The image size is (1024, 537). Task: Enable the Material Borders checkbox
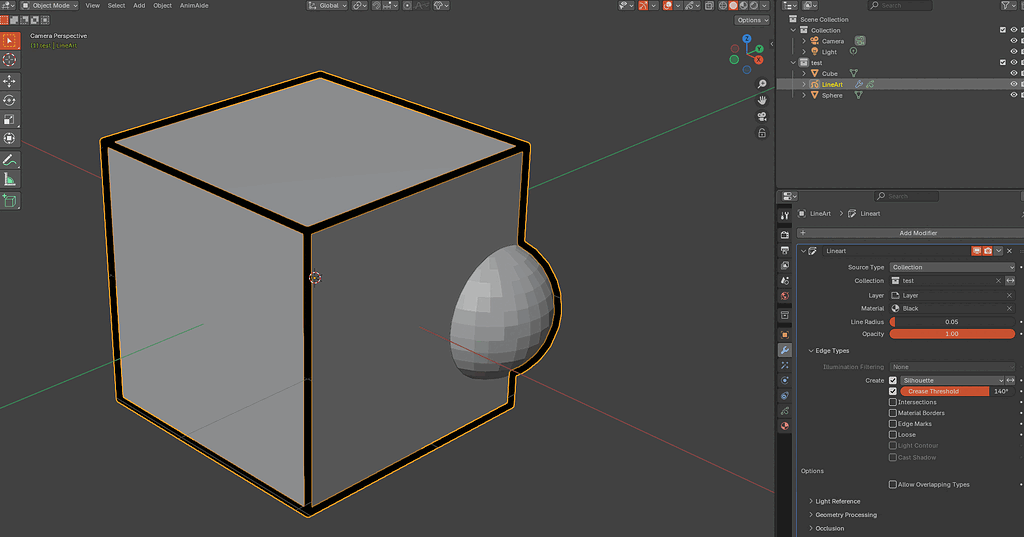(893, 413)
